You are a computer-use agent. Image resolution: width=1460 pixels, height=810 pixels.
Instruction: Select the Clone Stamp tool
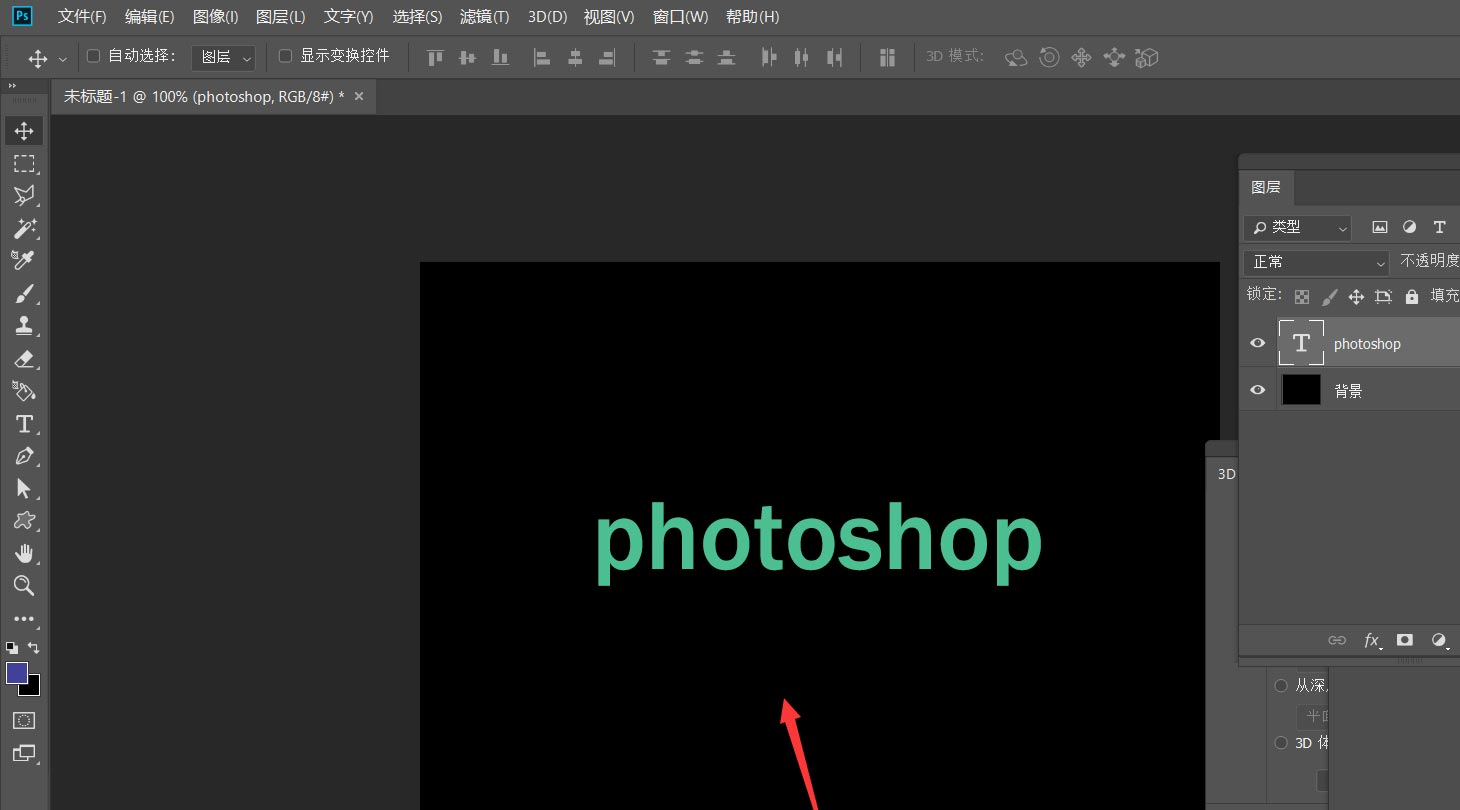(24, 325)
